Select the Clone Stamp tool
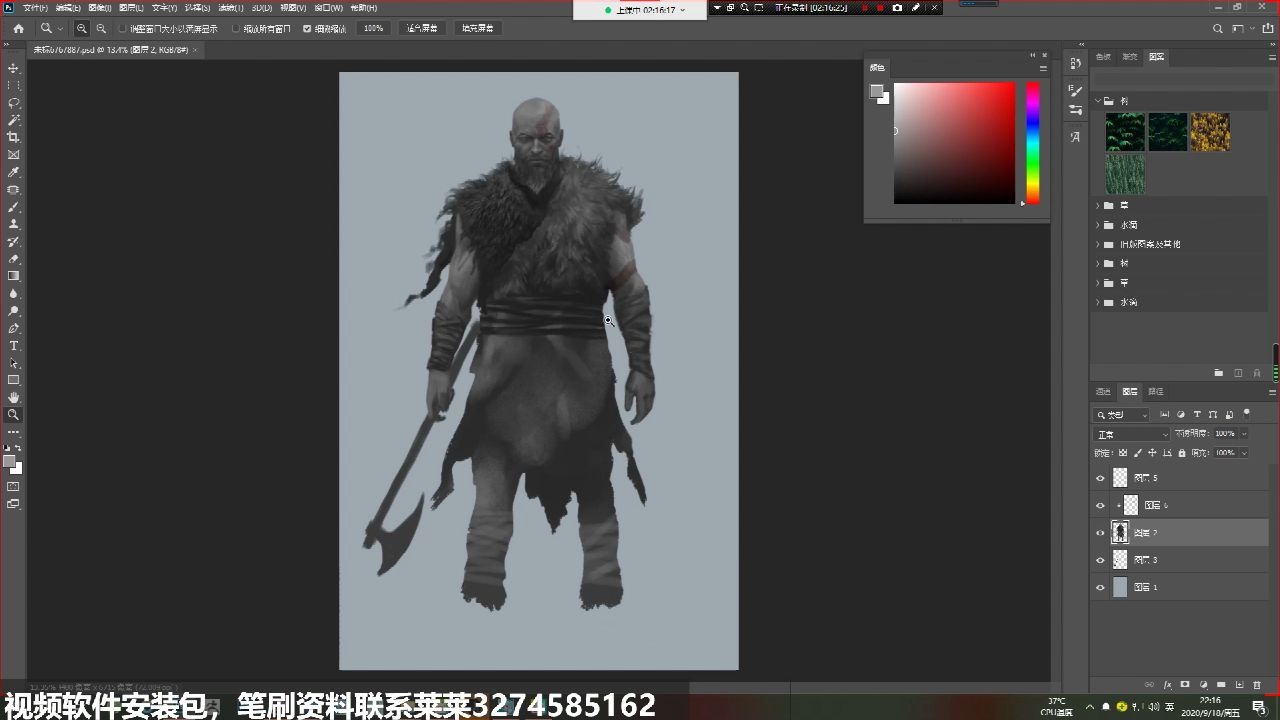Screen dimensions: 1280x720 coord(13,224)
